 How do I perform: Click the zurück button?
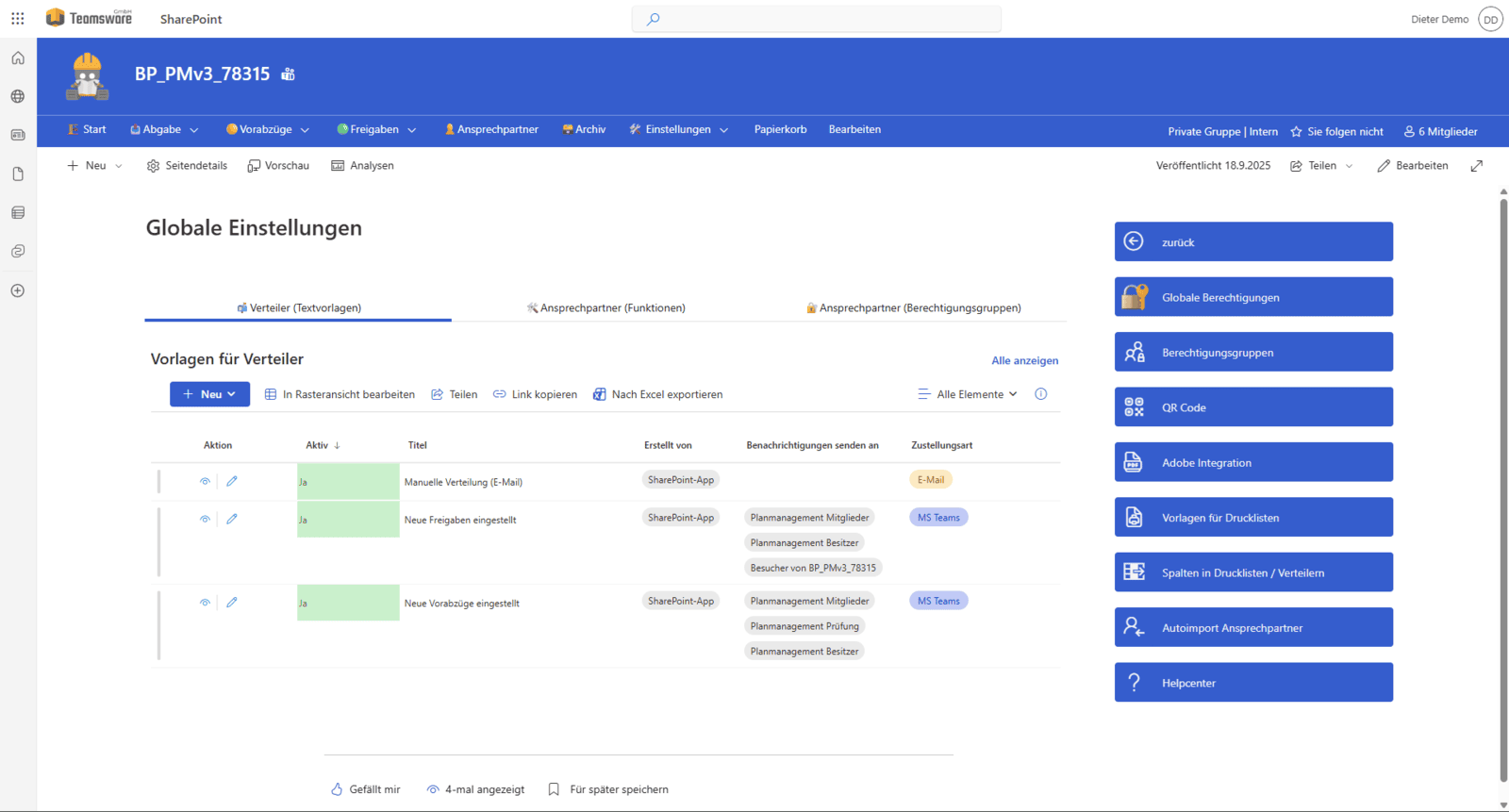(x=1252, y=242)
